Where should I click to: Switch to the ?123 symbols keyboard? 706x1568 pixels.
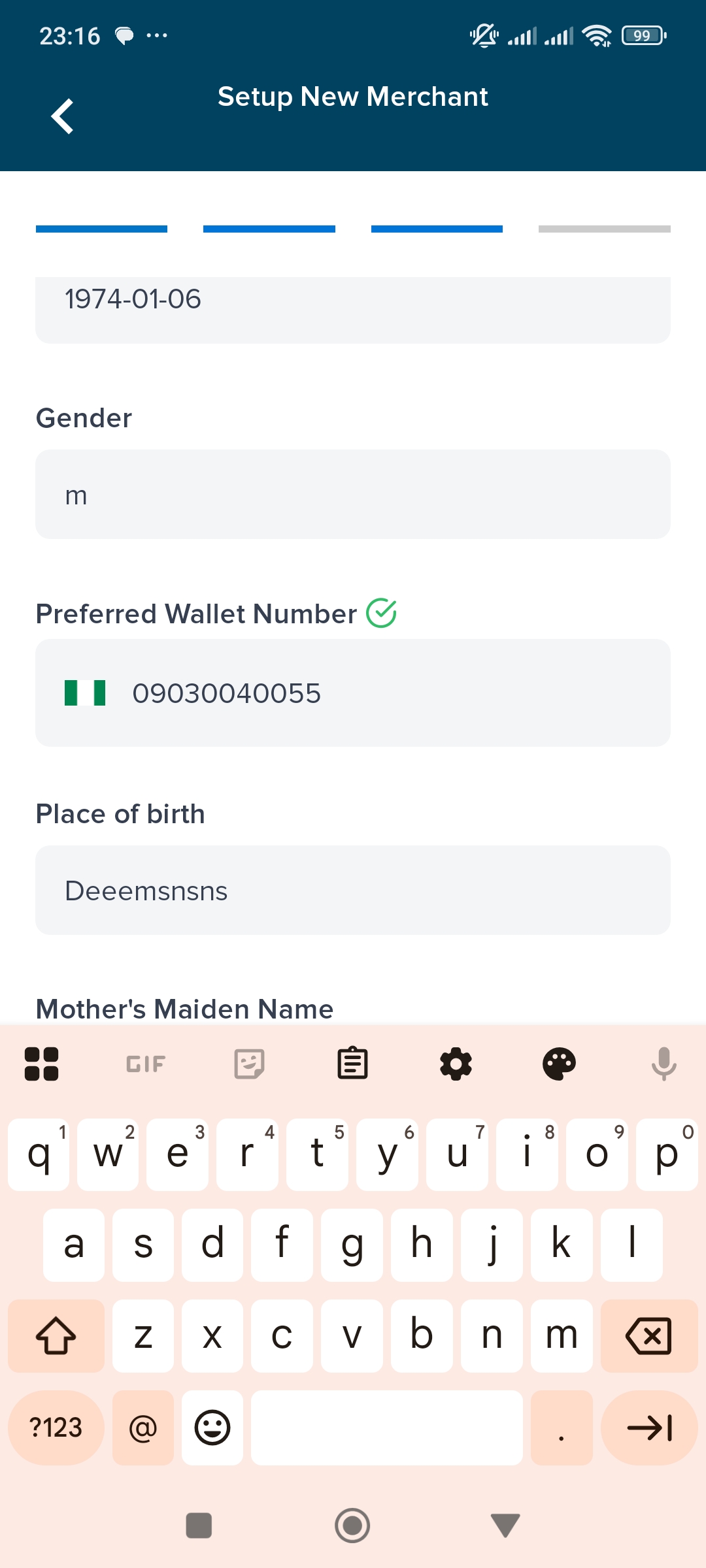(56, 1428)
